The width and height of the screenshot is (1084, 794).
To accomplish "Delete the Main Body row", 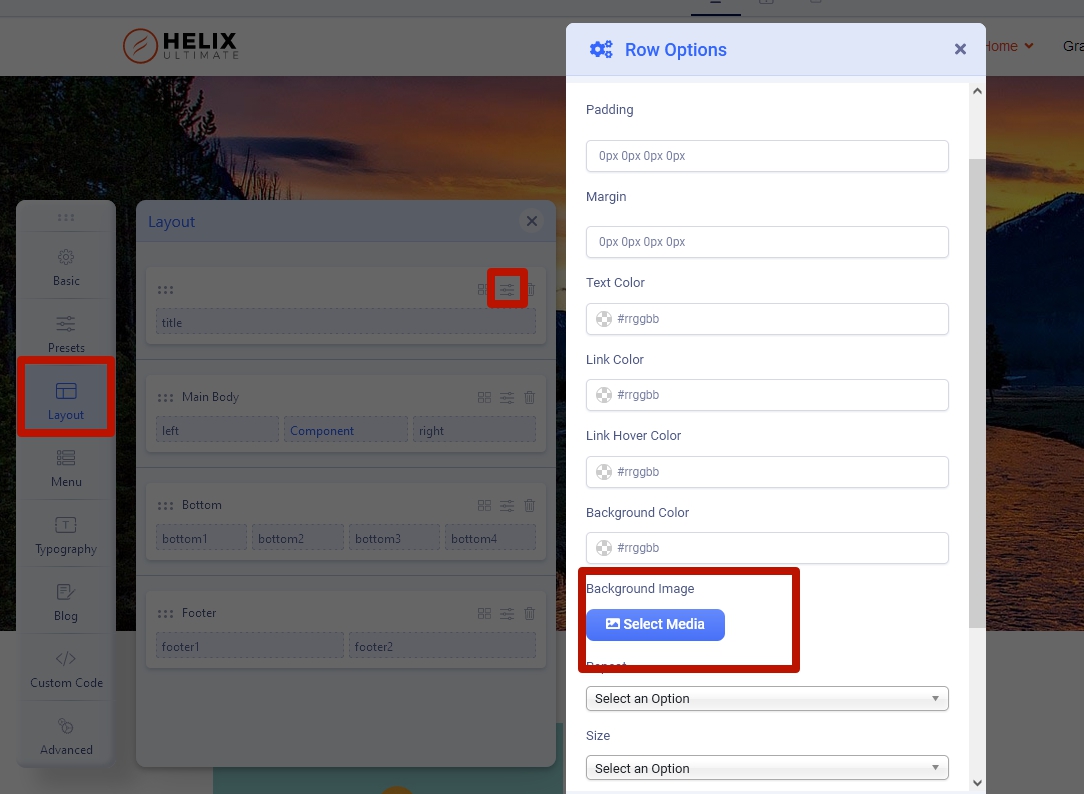I will click(x=530, y=397).
